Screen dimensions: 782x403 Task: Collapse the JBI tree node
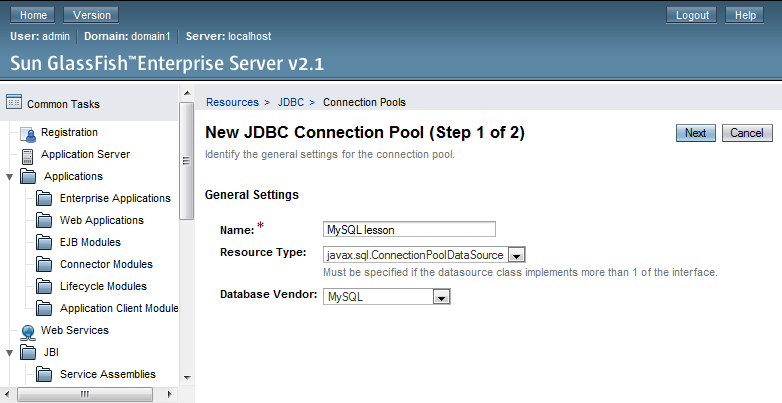[x=9, y=353]
